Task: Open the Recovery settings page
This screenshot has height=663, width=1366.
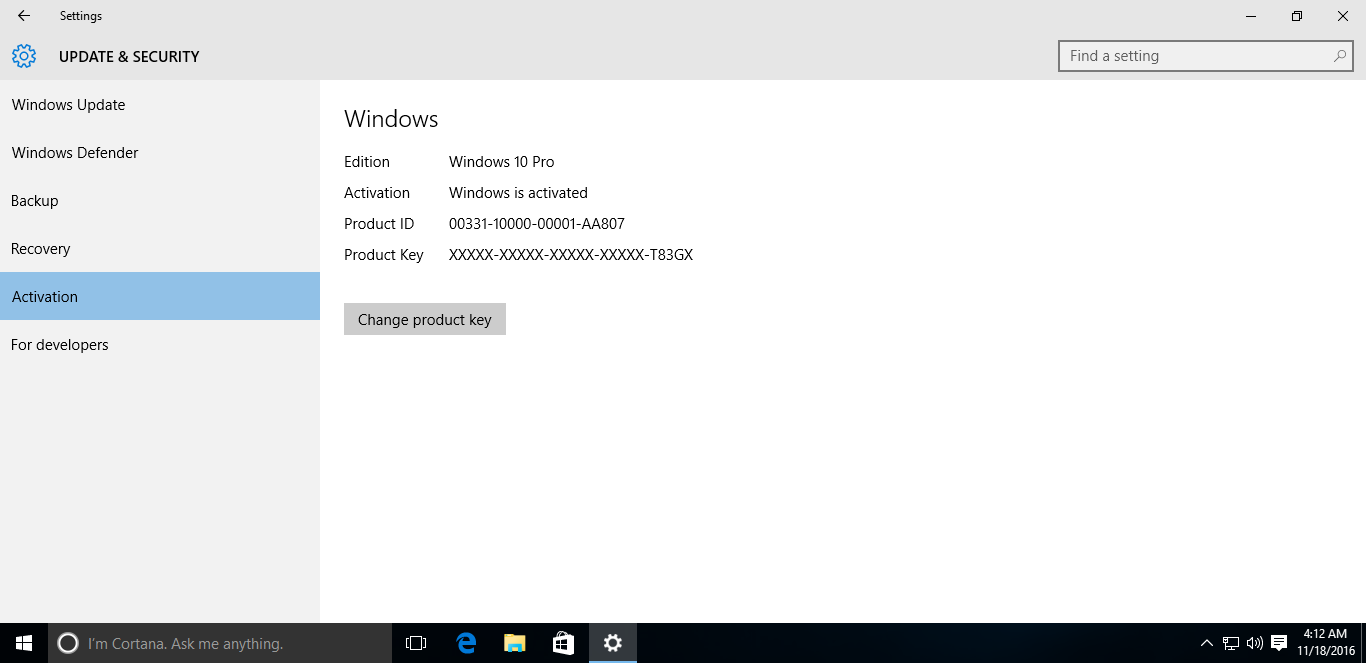Action: [x=160, y=249]
